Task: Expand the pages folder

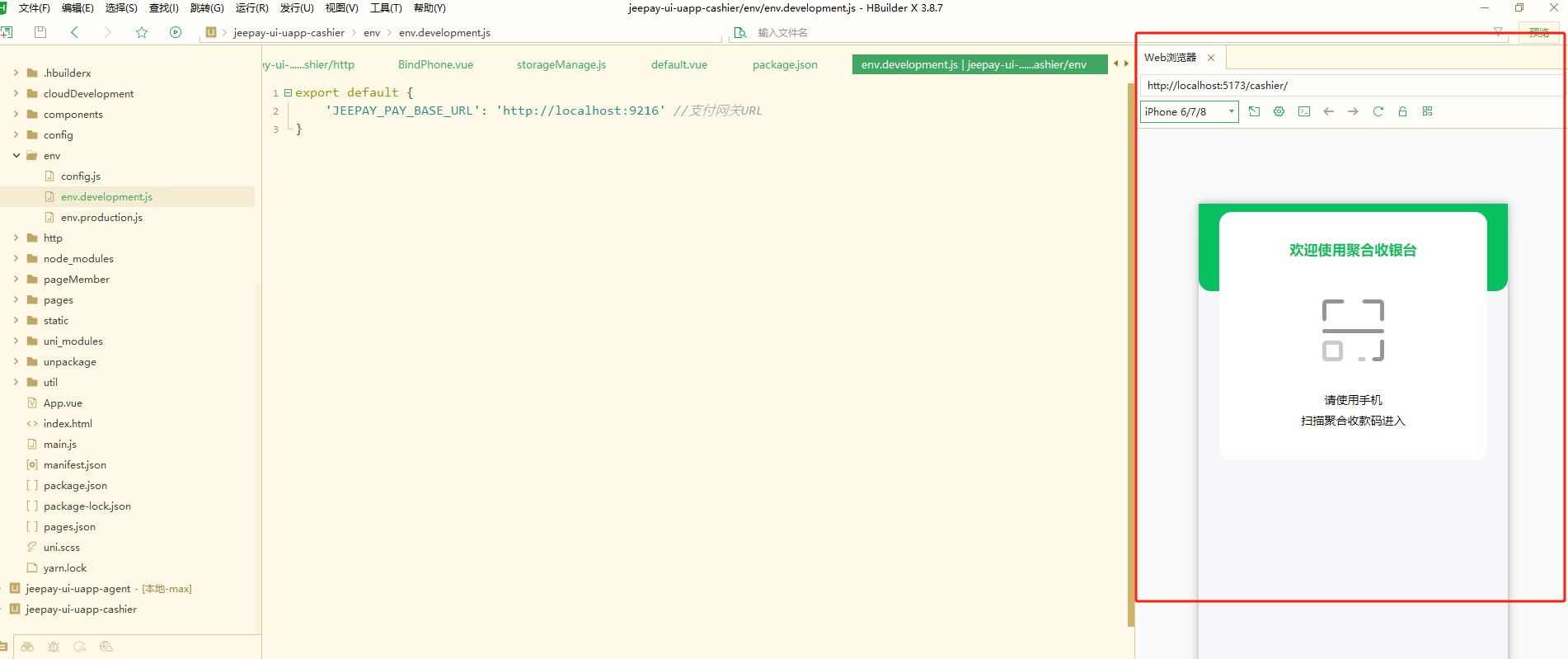Action: (16, 299)
